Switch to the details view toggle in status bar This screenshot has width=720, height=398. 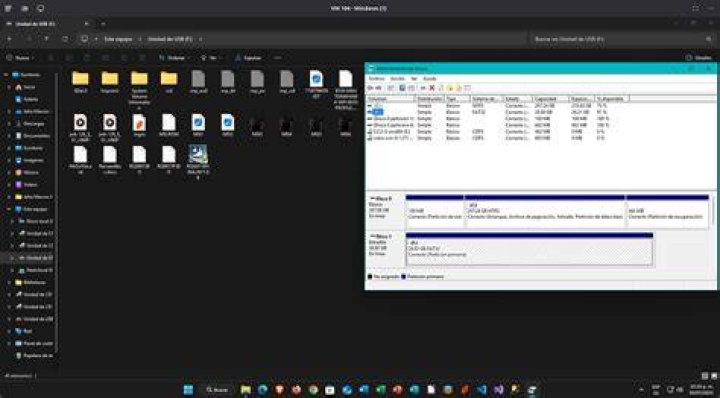point(705,376)
